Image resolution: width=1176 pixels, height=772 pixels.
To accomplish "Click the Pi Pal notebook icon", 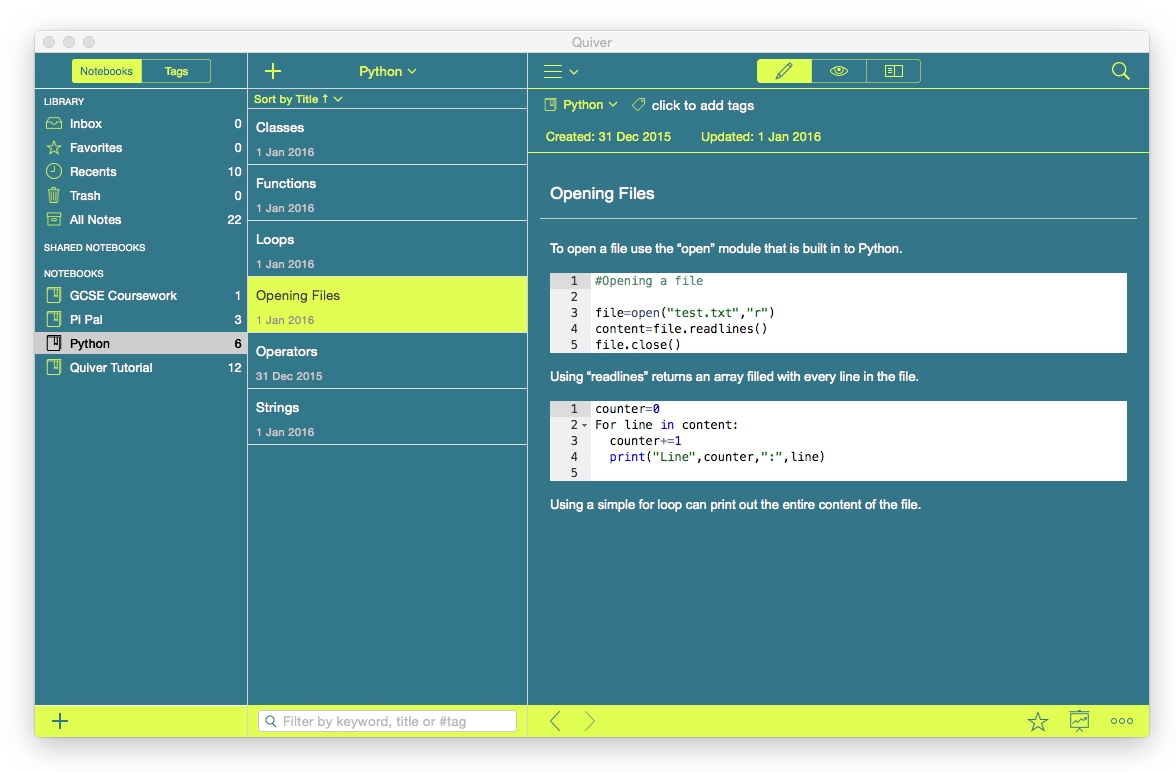I will (x=54, y=320).
